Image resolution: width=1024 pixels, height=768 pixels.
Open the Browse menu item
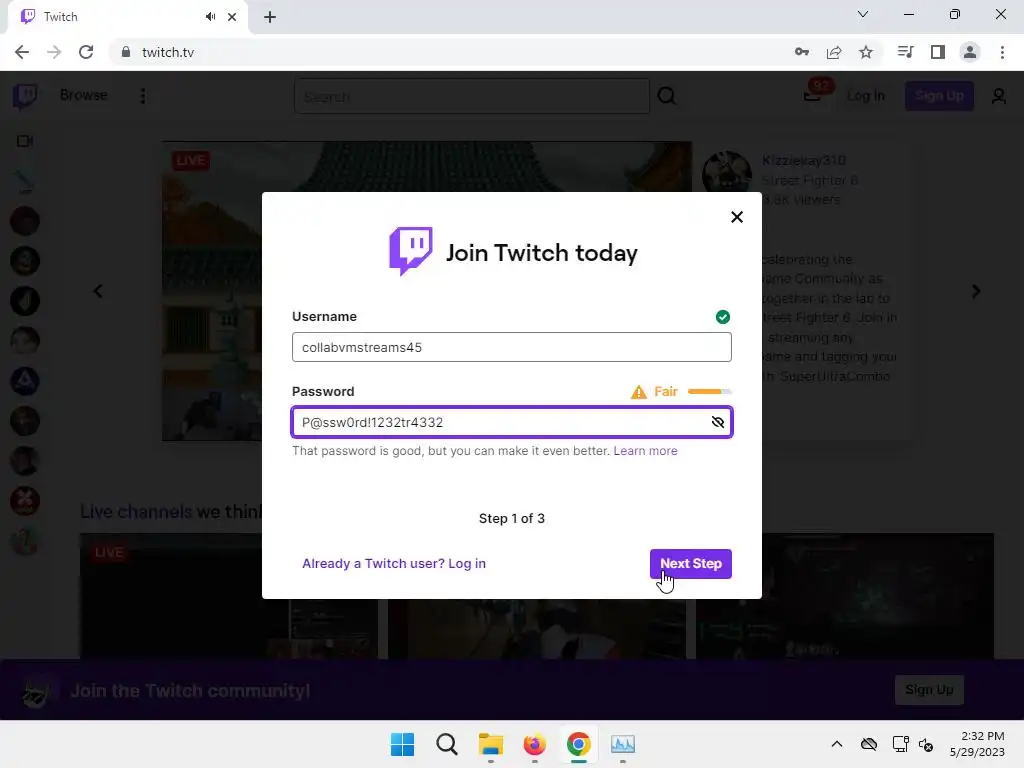84,95
